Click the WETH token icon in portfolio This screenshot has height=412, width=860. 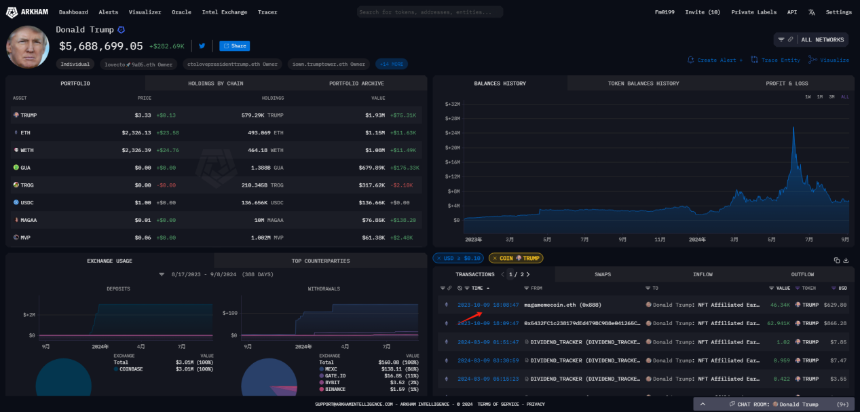16,150
